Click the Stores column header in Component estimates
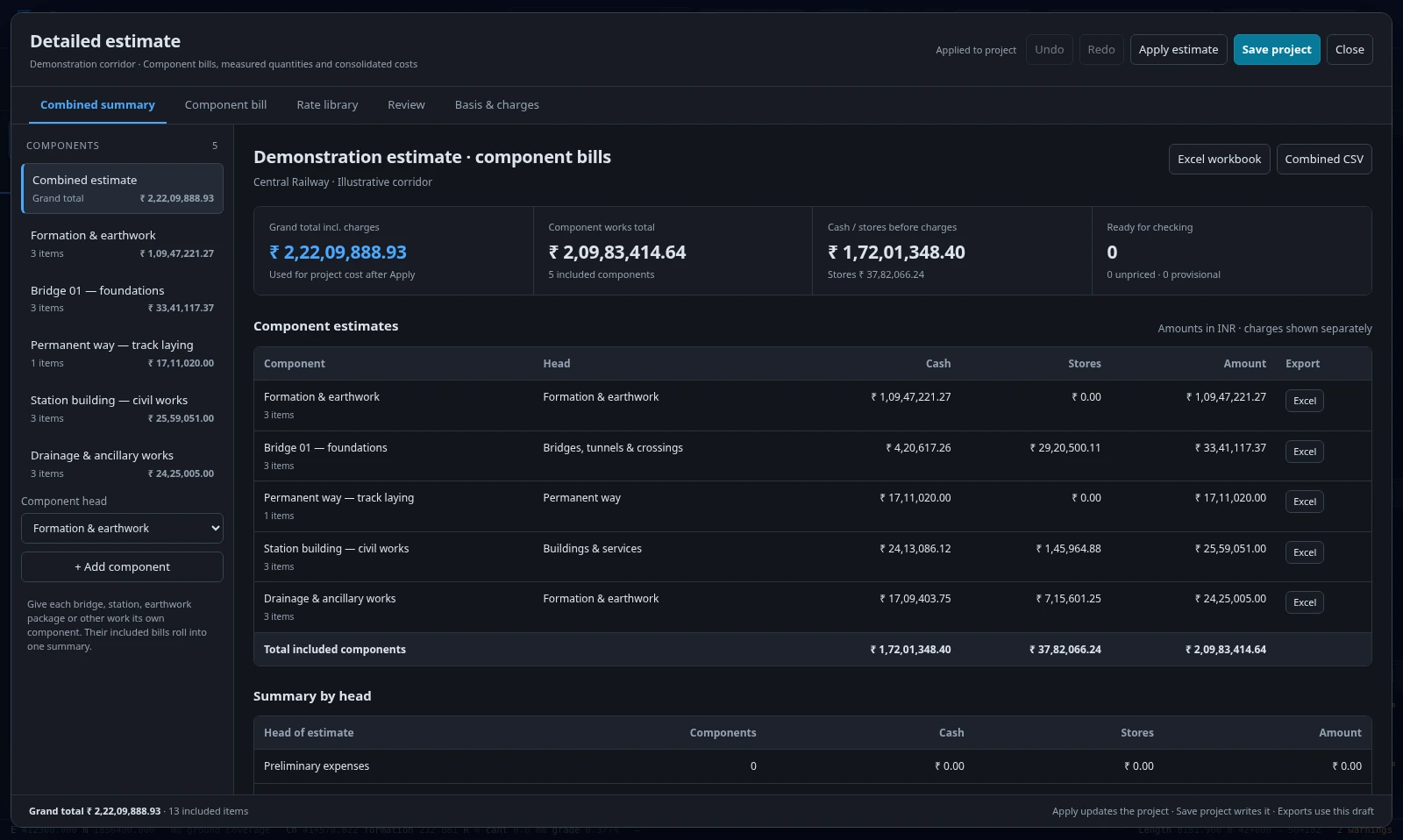This screenshot has width=1403, height=840. coord(1084,363)
